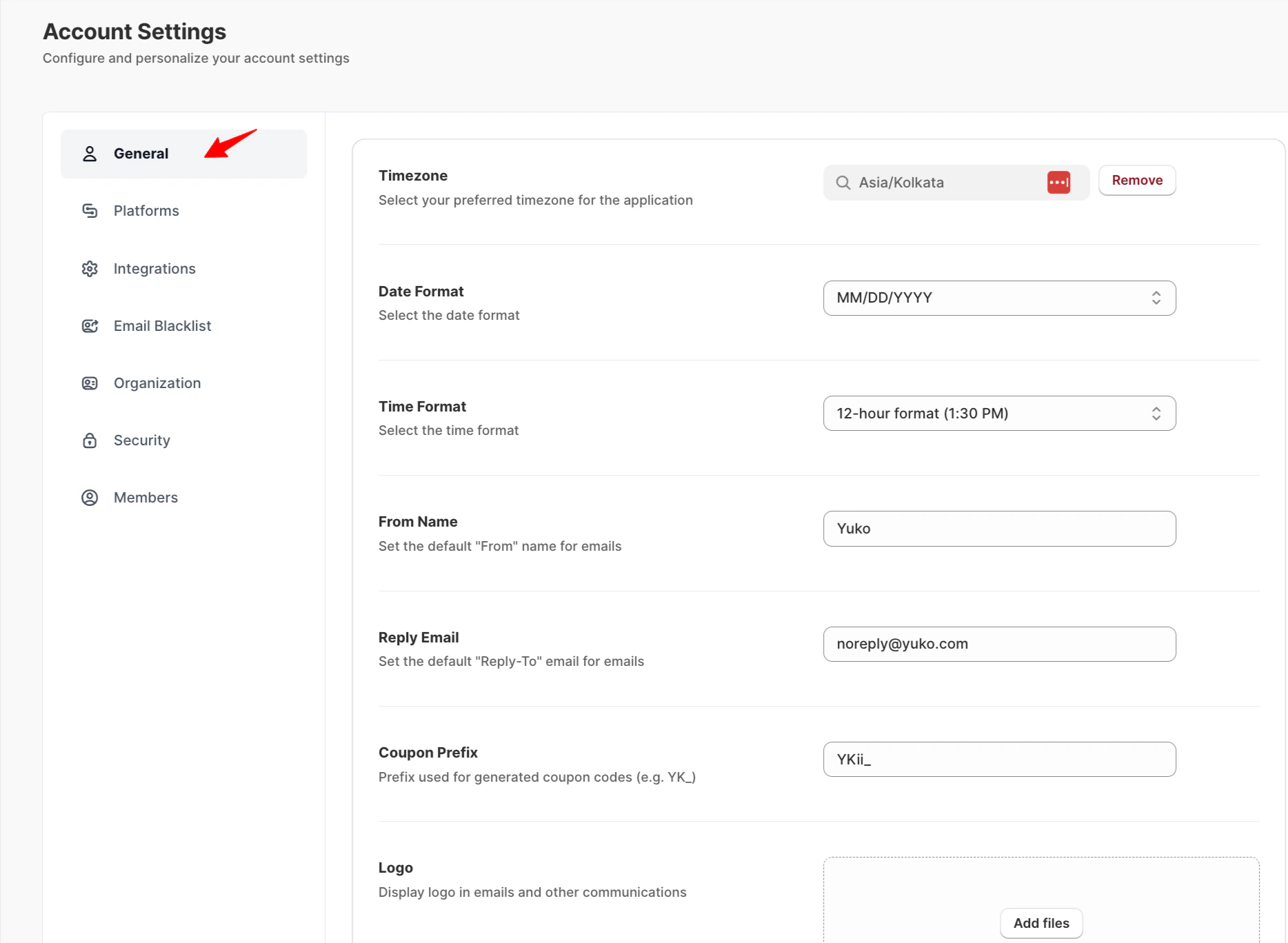The height and width of the screenshot is (943, 1288).
Task: Click Add files to upload a logo
Action: point(1041,923)
